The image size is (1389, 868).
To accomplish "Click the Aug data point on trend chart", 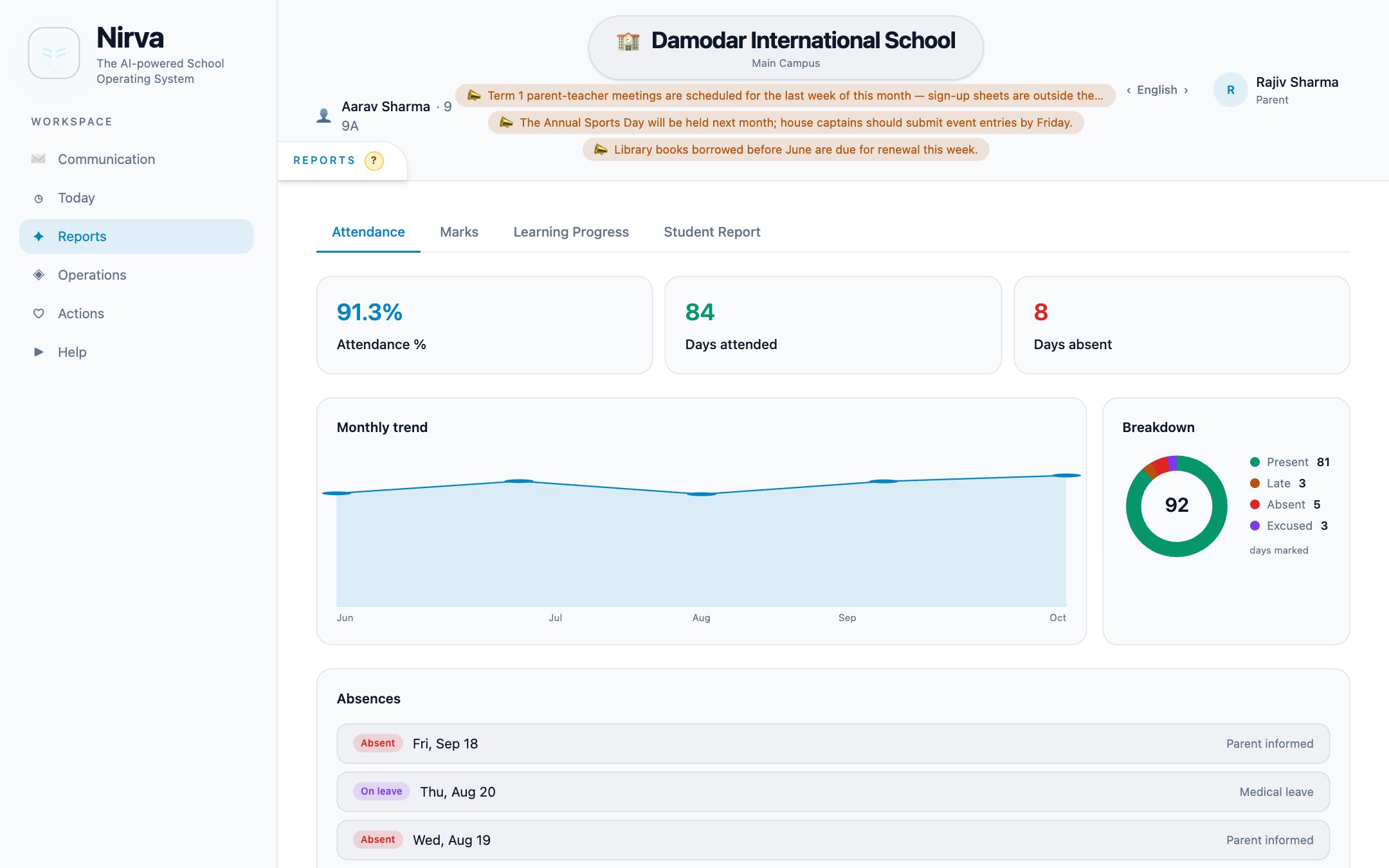I will pyautogui.click(x=702, y=494).
